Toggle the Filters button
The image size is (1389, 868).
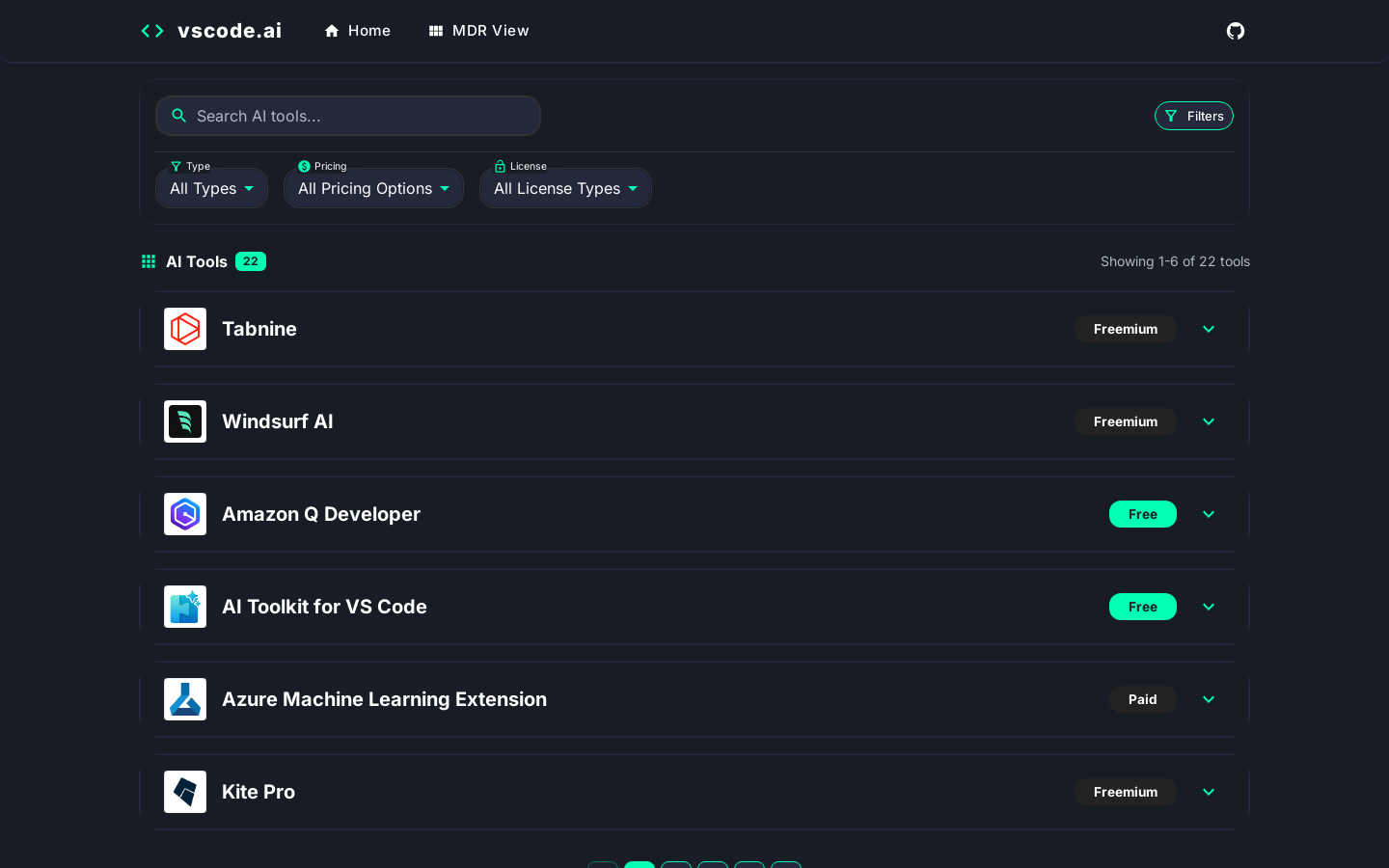coord(1194,116)
